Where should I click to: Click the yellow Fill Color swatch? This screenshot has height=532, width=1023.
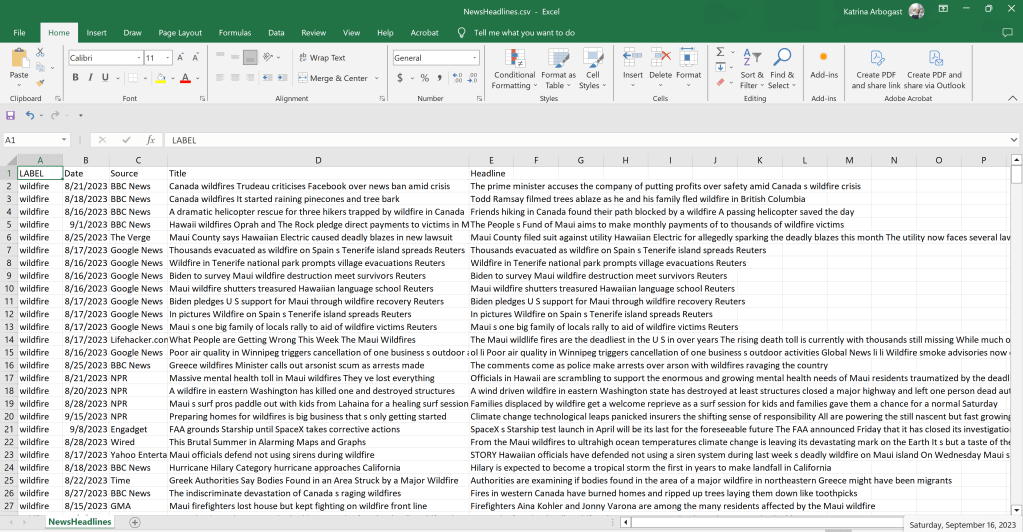coord(160,77)
